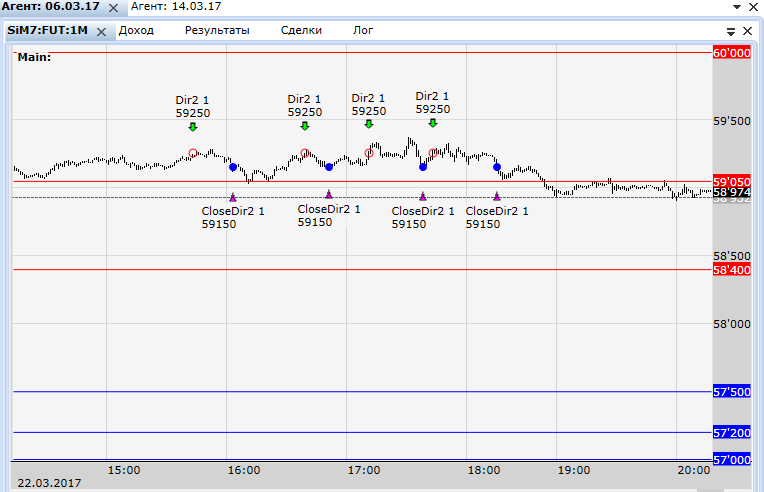Click the blue 57'500 level label

[x=731, y=392]
